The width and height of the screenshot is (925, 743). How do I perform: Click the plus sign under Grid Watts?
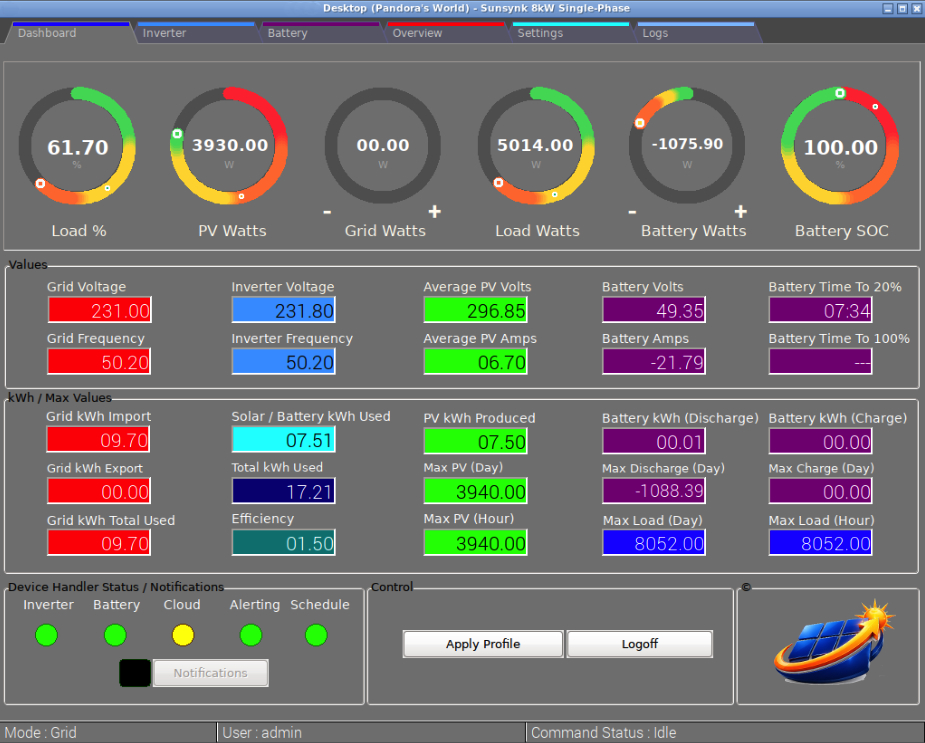tap(435, 211)
